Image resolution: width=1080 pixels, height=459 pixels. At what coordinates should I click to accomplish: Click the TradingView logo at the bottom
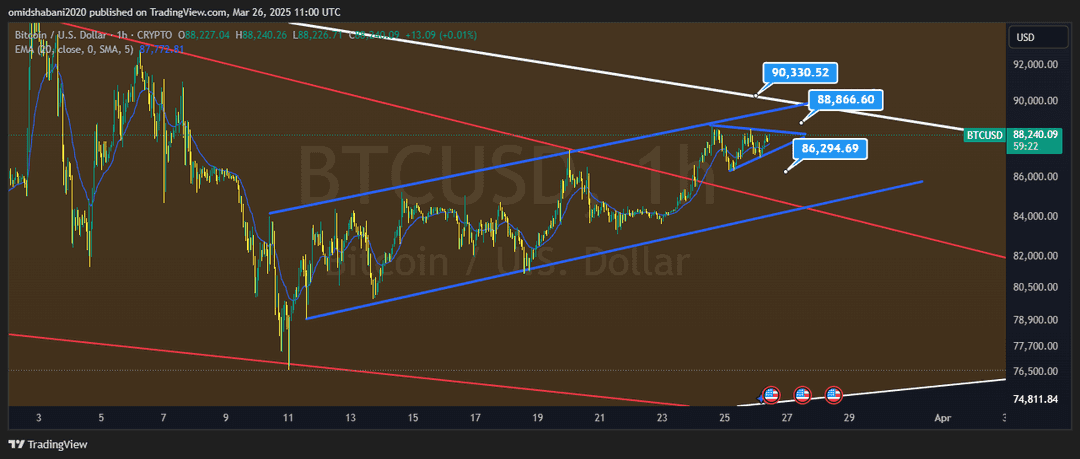[x=48, y=445]
